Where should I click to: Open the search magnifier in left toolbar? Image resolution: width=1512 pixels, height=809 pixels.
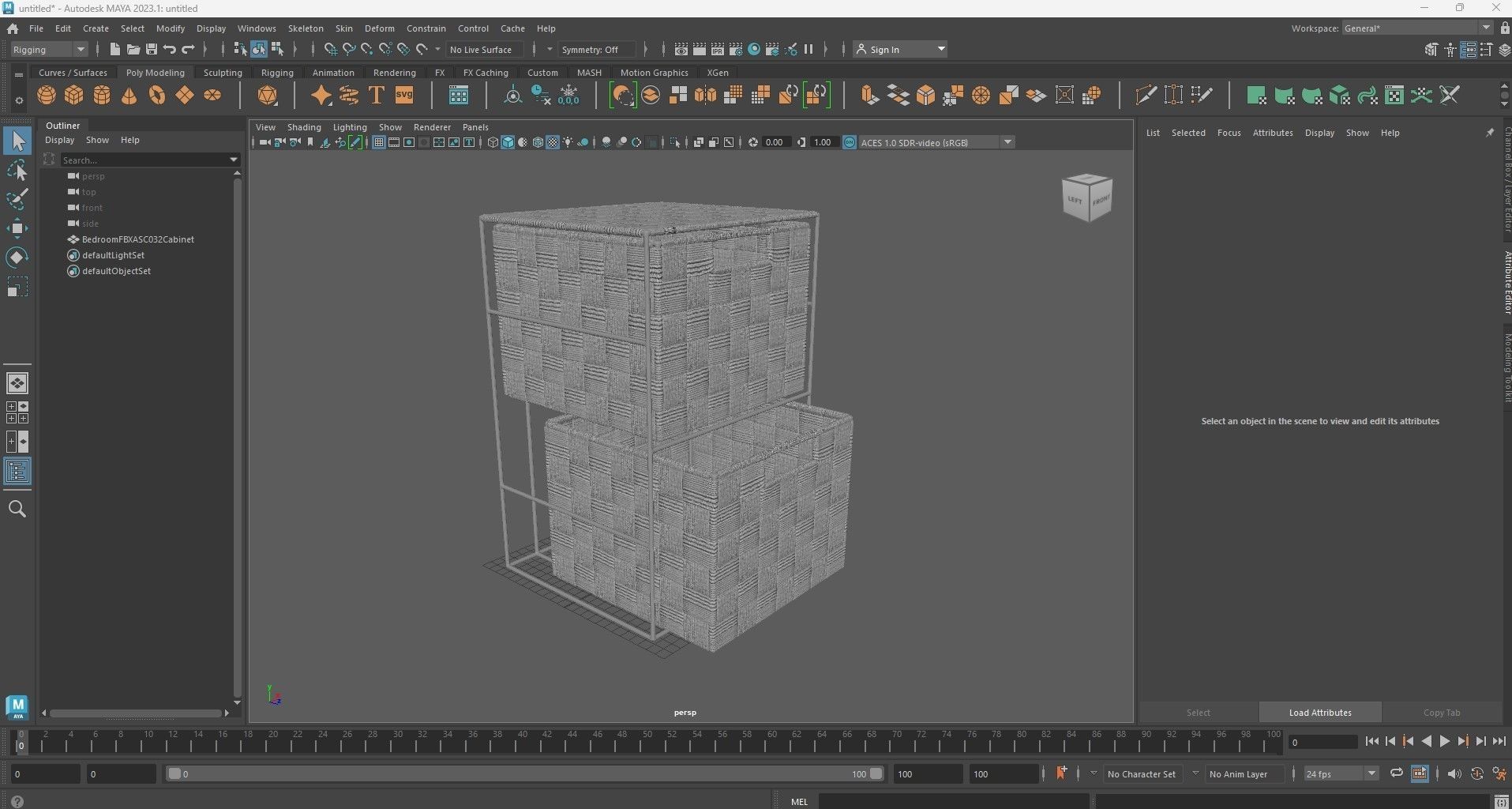pos(17,510)
